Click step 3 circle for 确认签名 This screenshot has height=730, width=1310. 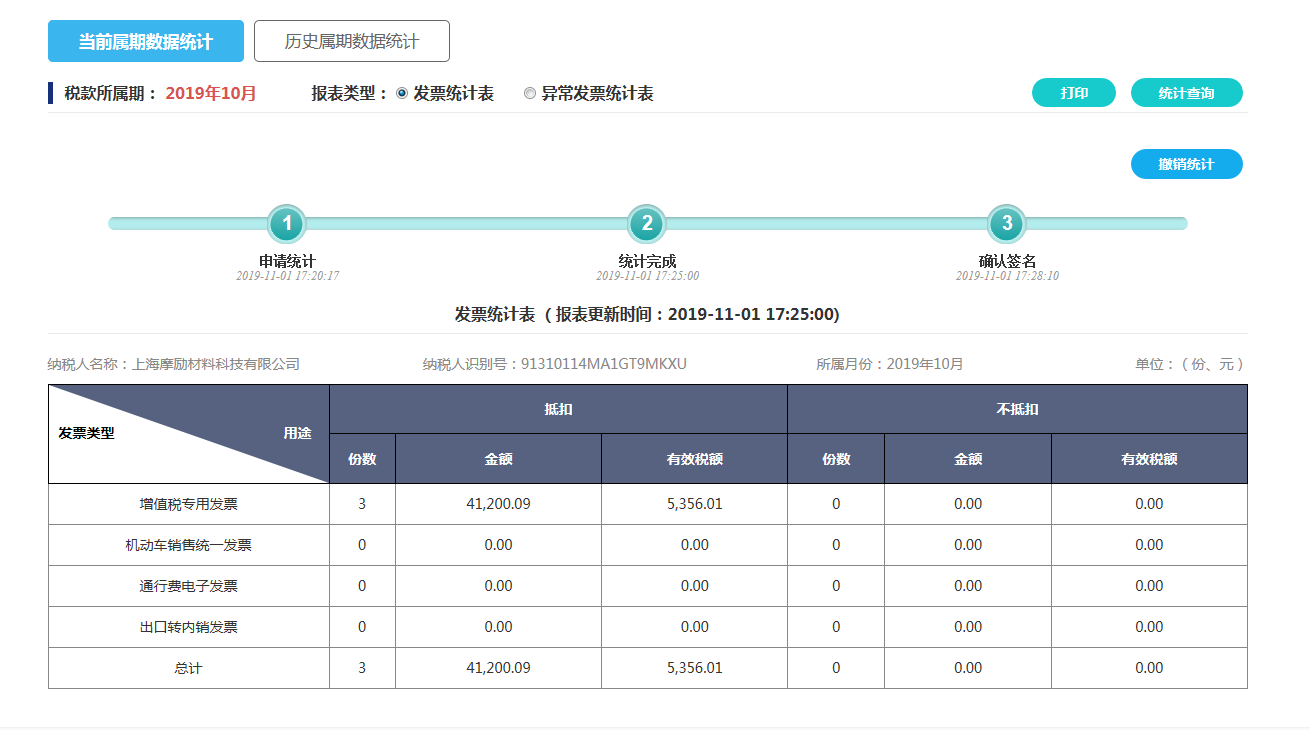tap(1007, 223)
